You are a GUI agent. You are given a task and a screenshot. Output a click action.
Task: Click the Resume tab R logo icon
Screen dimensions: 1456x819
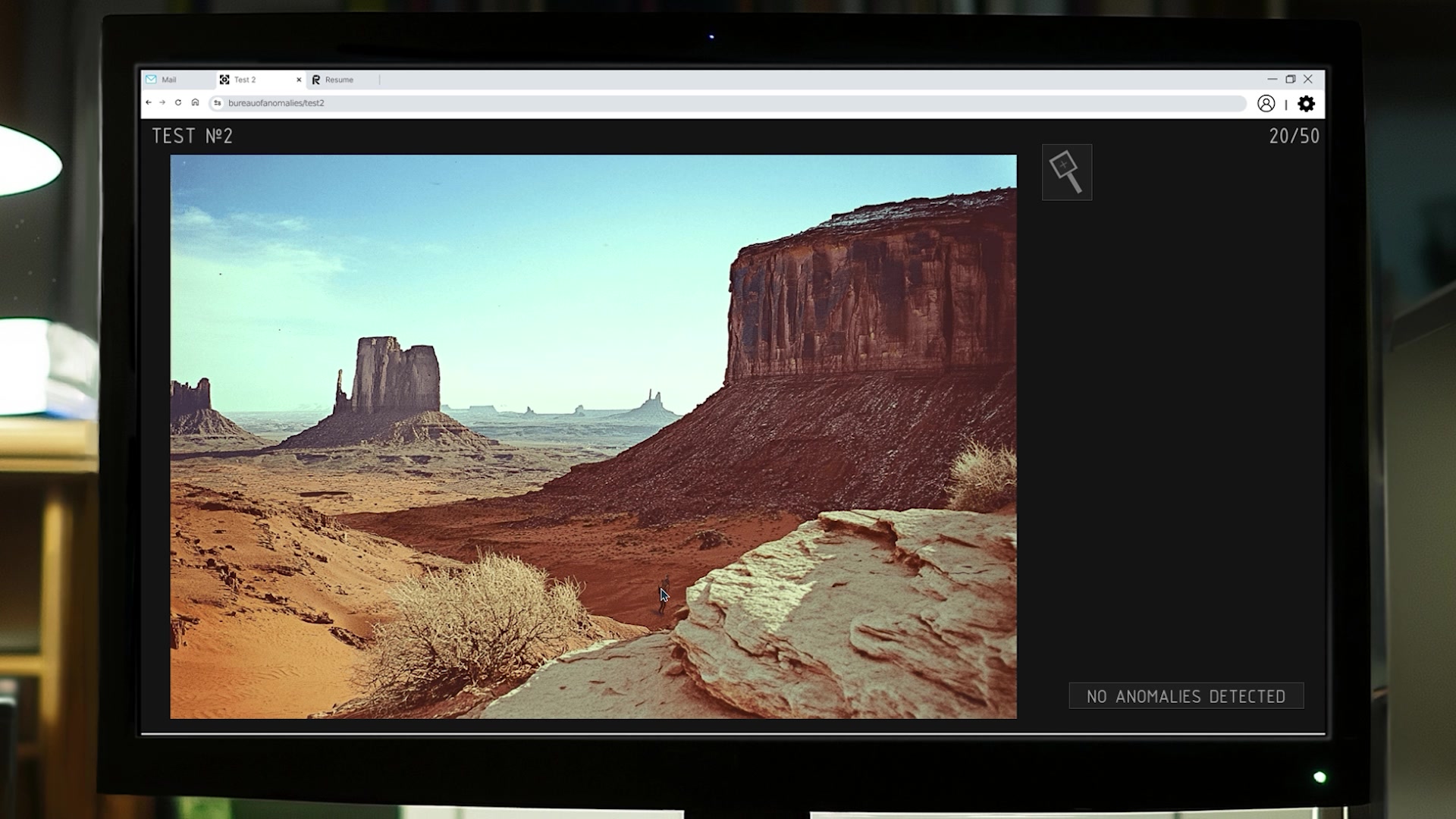[316, 80]
